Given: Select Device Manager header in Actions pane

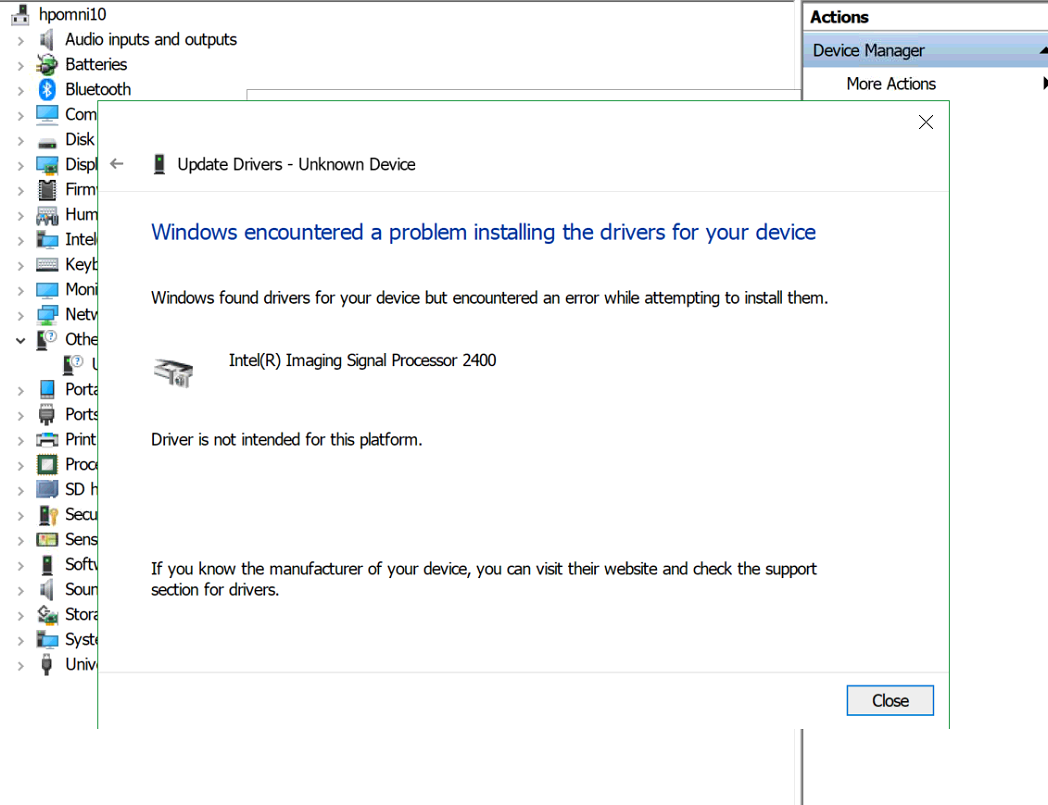Looking at the screenshot, I should [868, 50].
